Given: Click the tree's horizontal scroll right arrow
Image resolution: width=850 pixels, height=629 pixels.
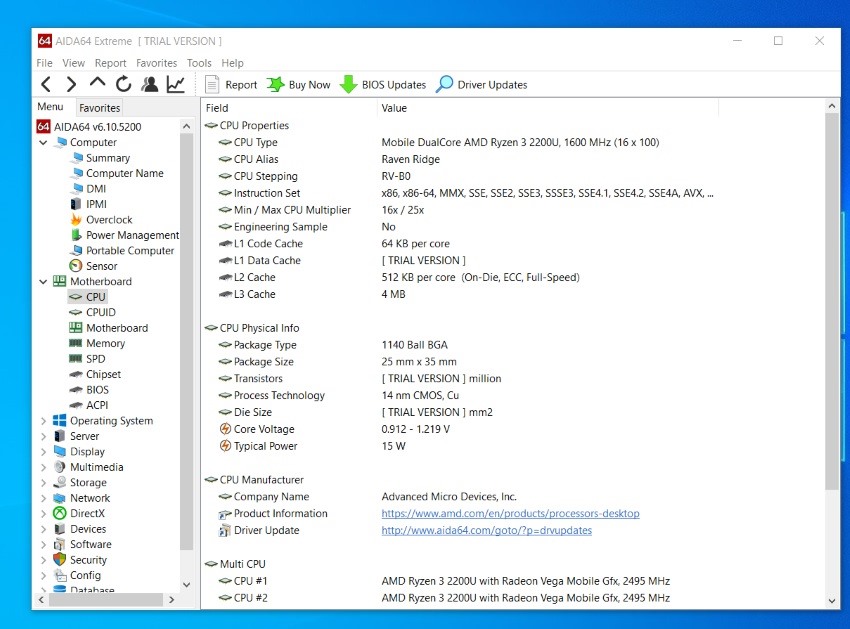Looking at the screenshot, I should click(x=172, y=600).
